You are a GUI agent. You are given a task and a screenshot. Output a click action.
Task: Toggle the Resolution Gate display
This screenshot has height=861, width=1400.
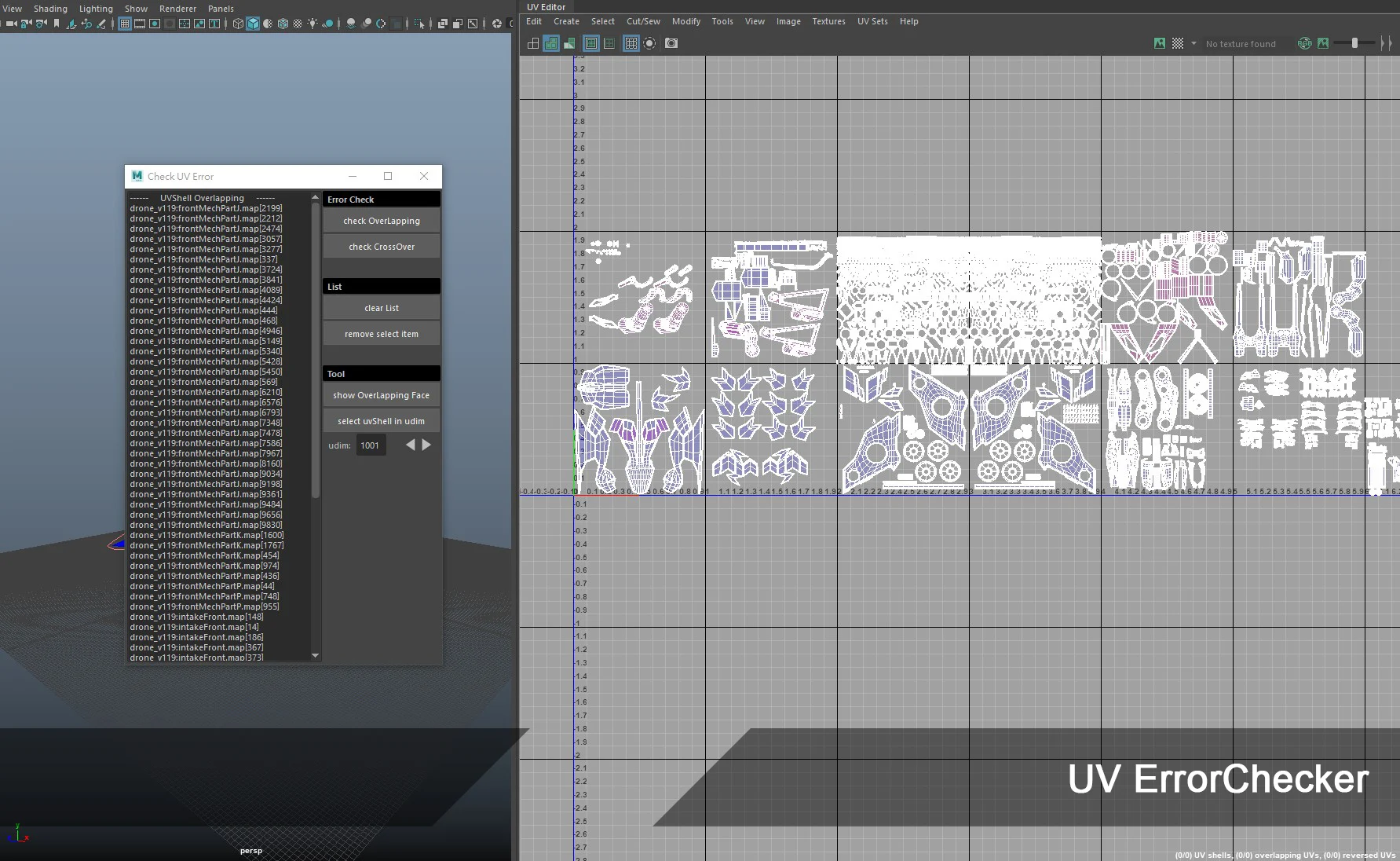pos(155,24)
